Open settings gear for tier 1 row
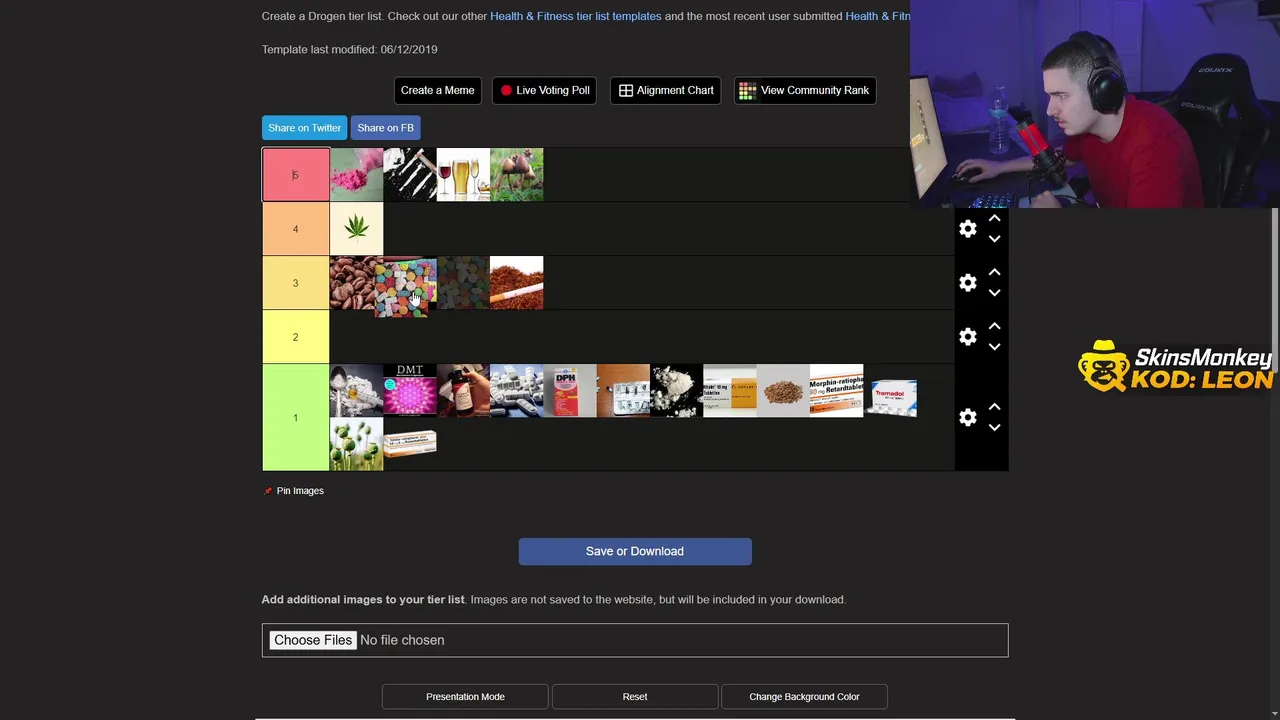The width and height of the screenshot is (1280, 720). point(967,417)
